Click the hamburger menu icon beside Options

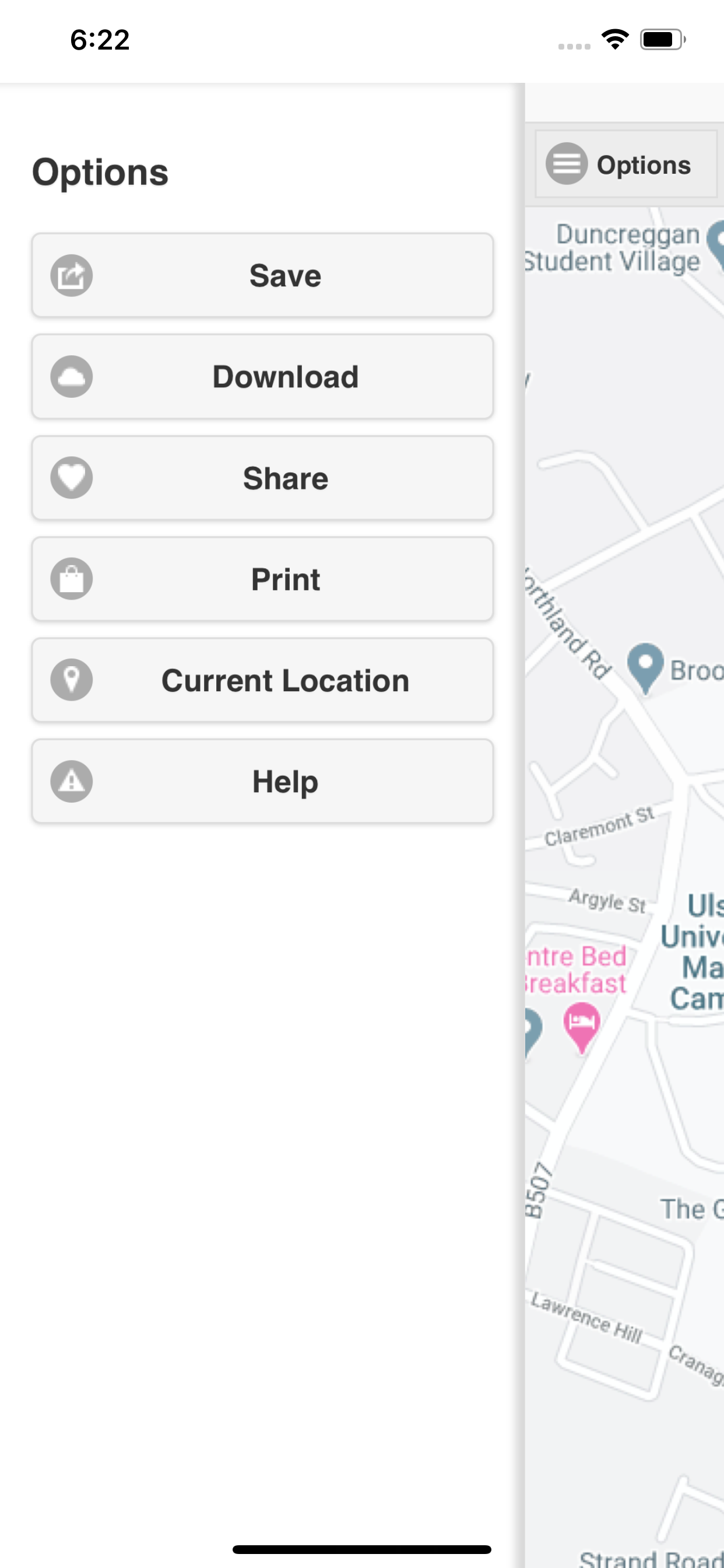567,164
